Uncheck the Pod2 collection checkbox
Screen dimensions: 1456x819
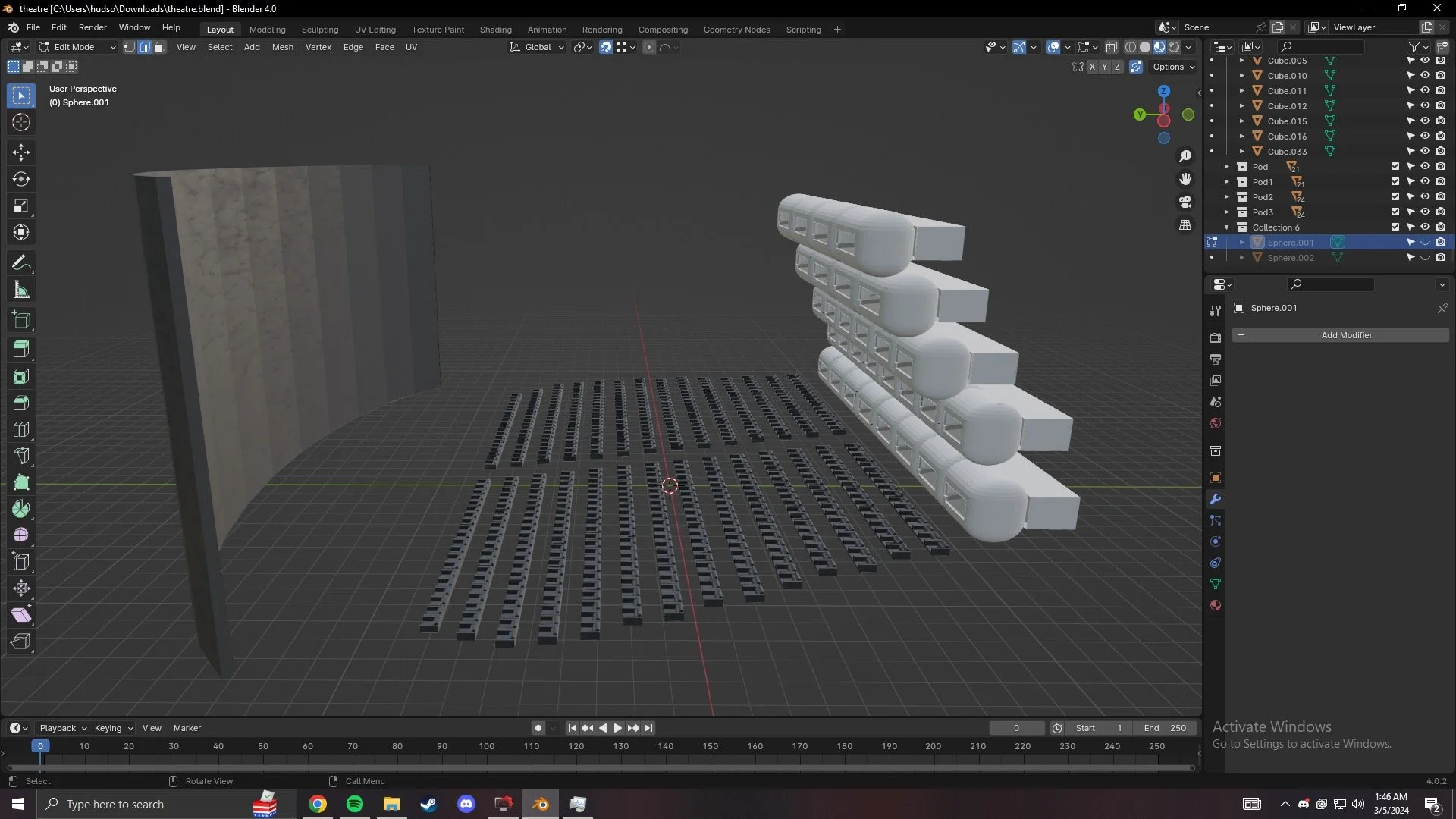pyautogui.click(x=1395, y=197)
